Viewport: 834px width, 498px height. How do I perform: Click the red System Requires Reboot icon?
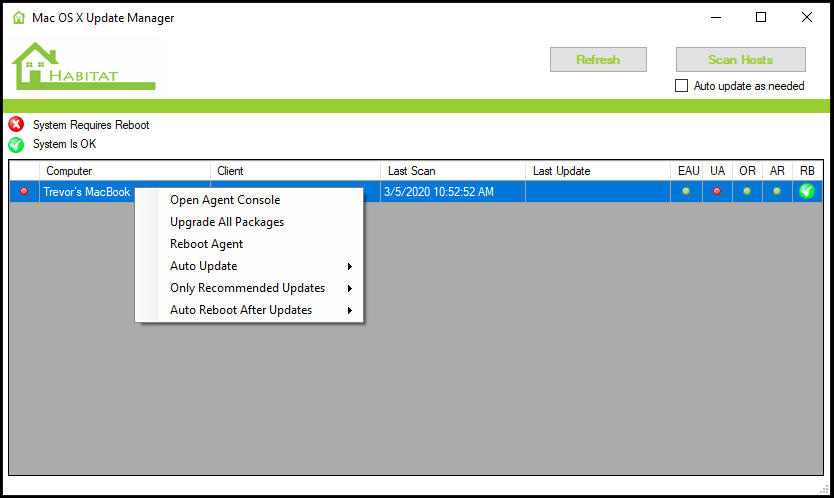(16, 125)
